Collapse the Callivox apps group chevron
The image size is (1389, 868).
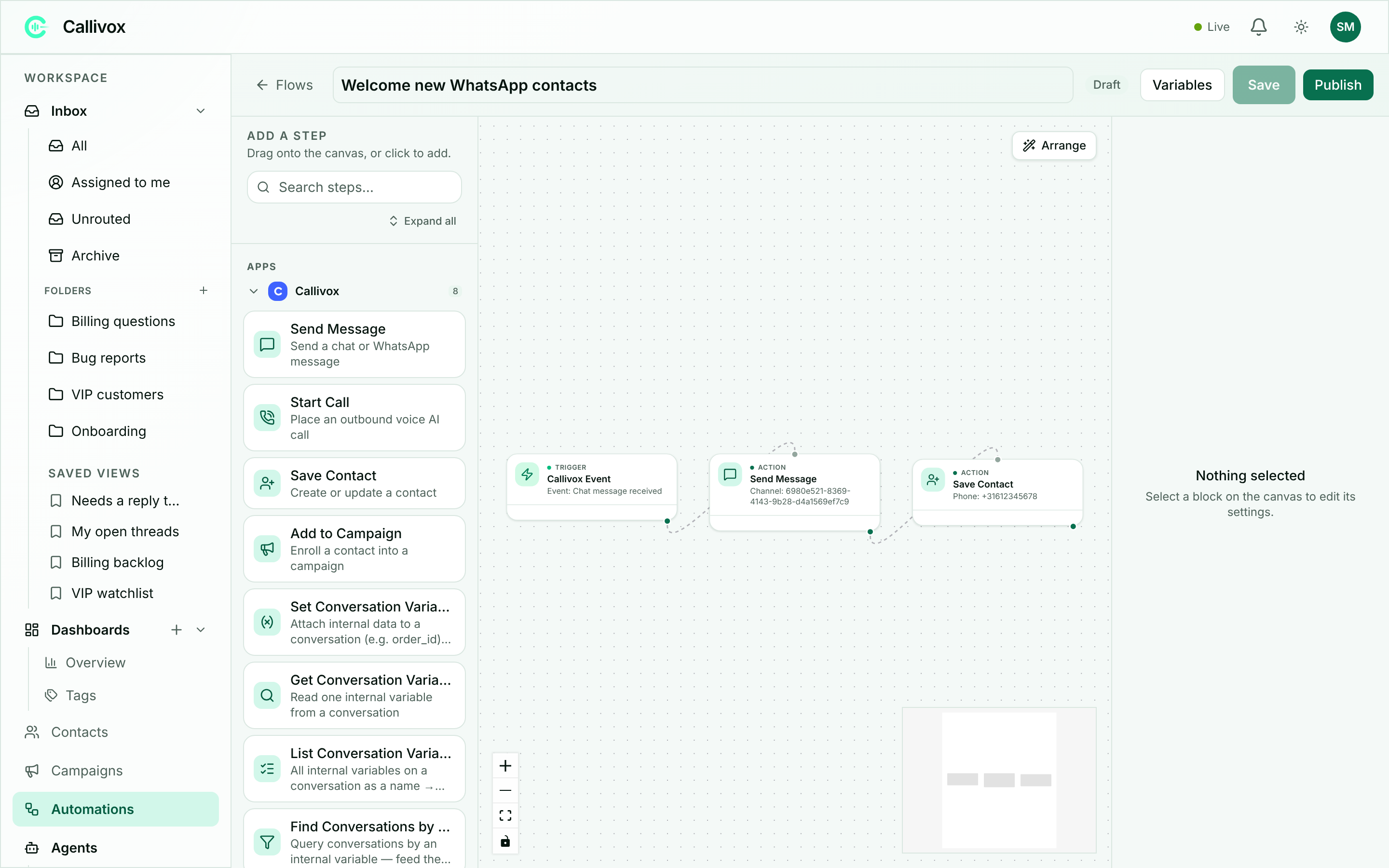pyautogui.click(x=254, y=291)
